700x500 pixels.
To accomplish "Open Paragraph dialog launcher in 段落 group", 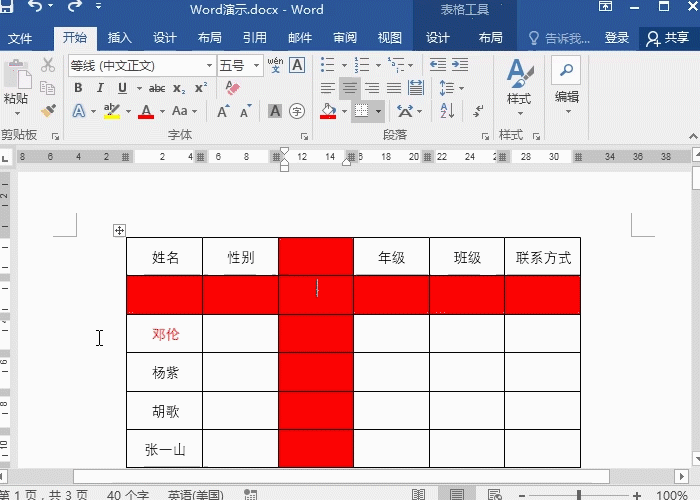I will pyautogui.click(x=485, y=136).
